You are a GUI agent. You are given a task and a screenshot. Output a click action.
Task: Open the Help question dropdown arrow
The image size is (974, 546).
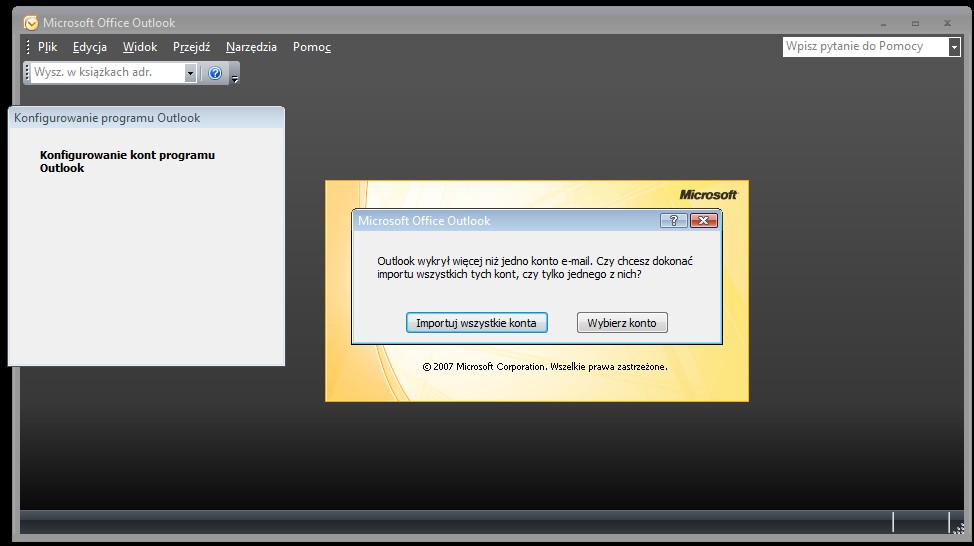pos(953,47)
